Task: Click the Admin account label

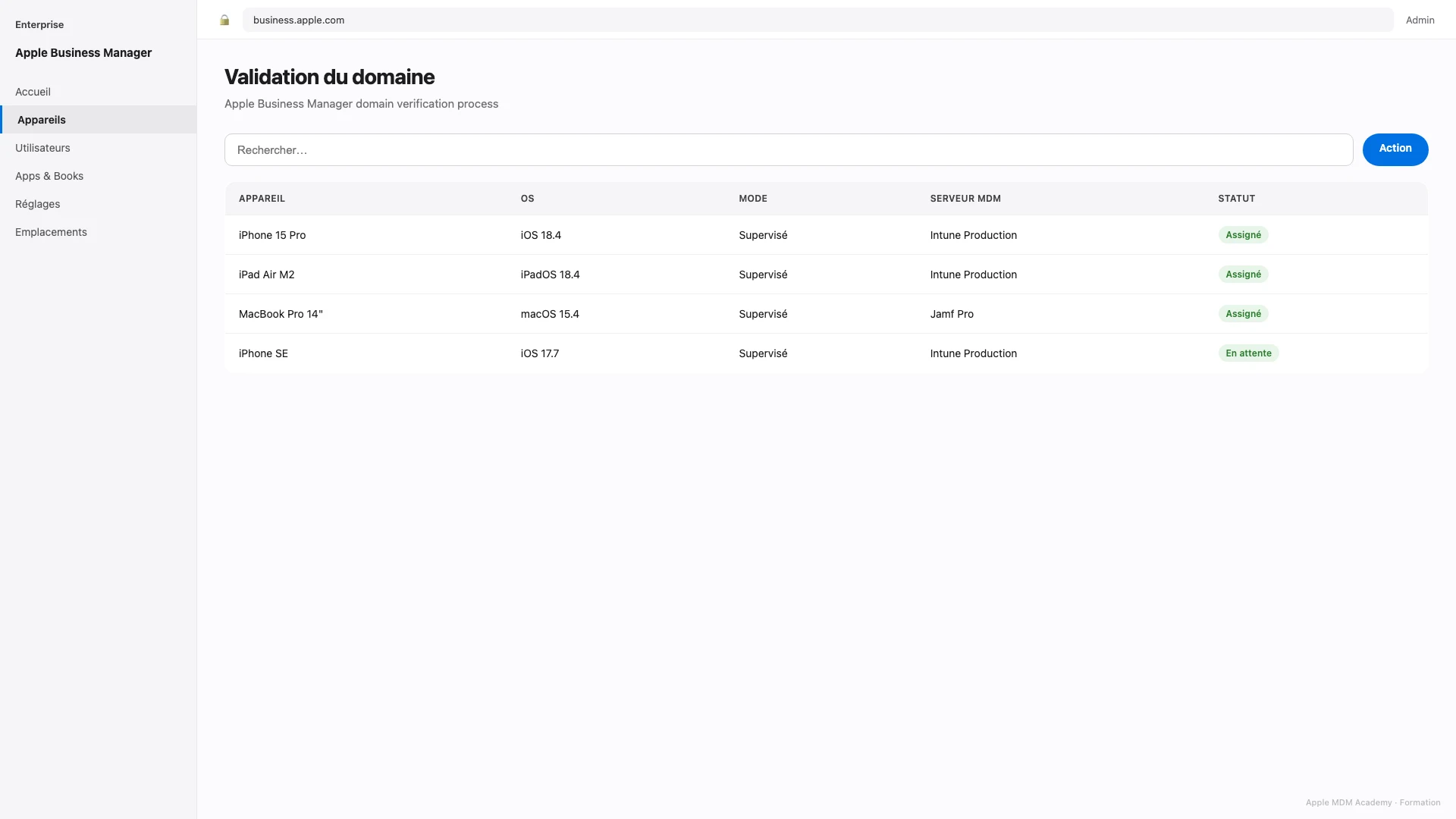Action: (1420, 20)
